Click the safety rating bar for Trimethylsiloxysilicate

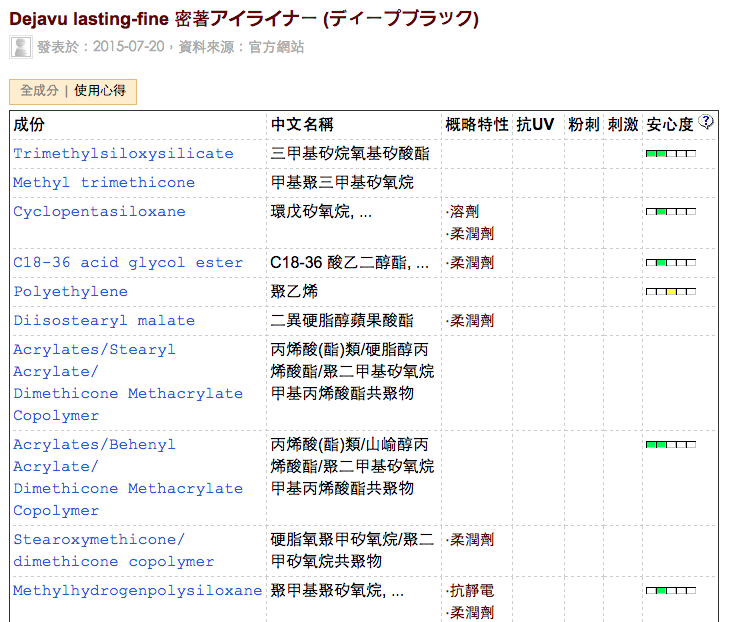point(670,154)
